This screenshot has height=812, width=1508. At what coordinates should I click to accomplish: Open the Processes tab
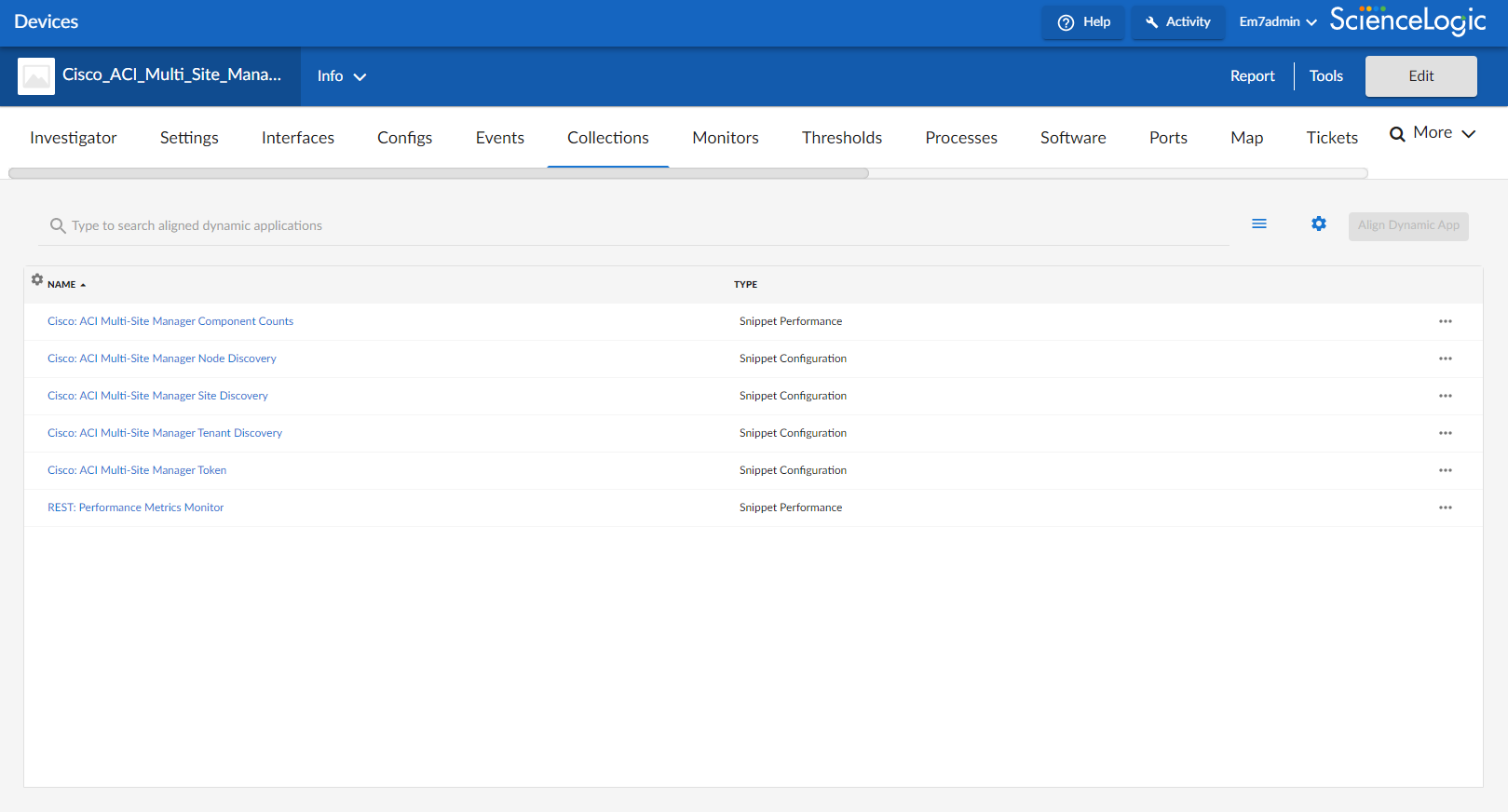pyautogui.click(x=961, y=138)
